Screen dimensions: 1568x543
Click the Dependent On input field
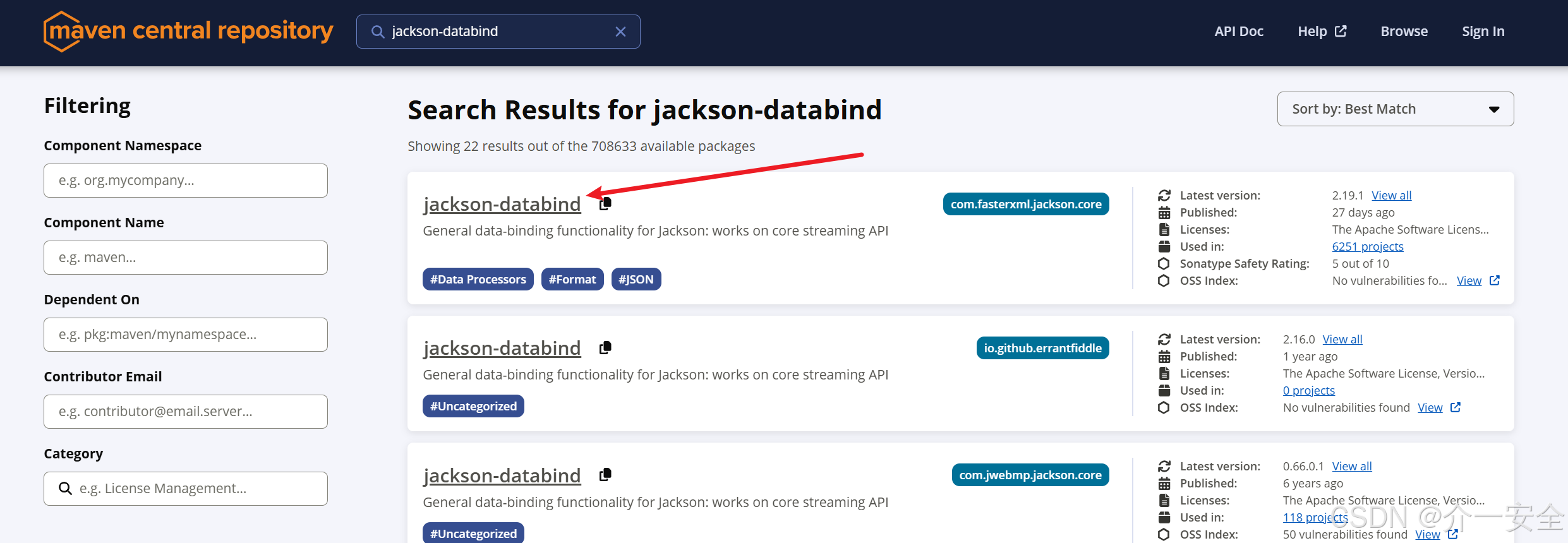[186, 335]
